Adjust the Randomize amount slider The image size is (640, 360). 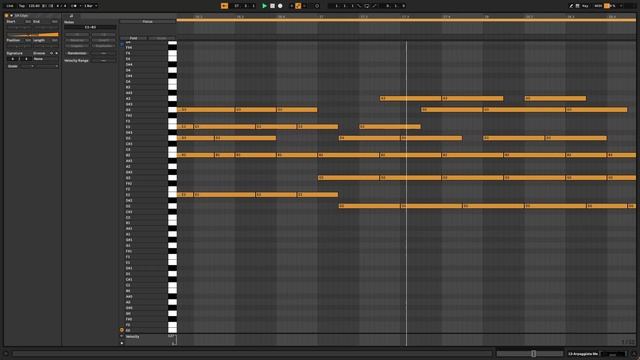103,53
